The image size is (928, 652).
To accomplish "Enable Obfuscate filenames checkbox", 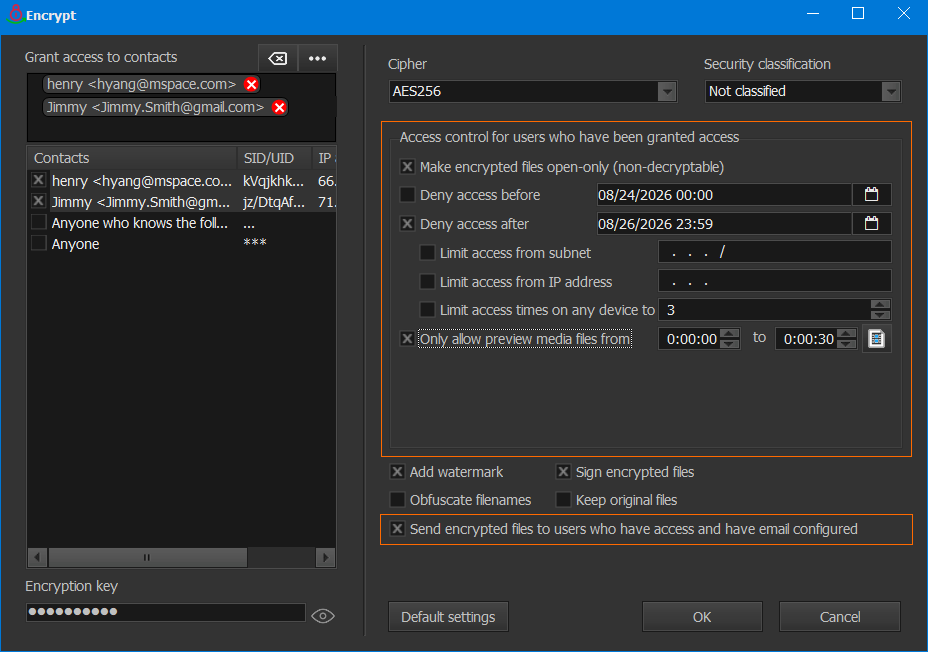I will 397,499.
